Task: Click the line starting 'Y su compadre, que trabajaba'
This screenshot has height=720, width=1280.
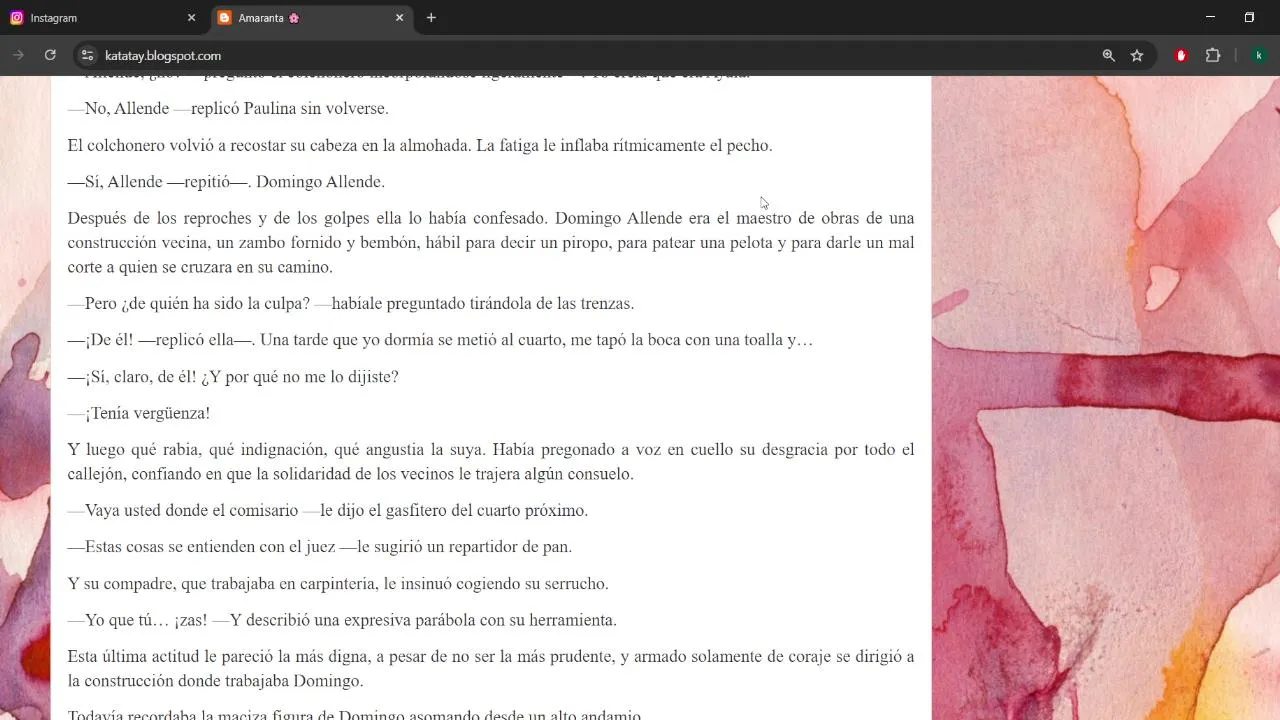Action: click(338, 584)
